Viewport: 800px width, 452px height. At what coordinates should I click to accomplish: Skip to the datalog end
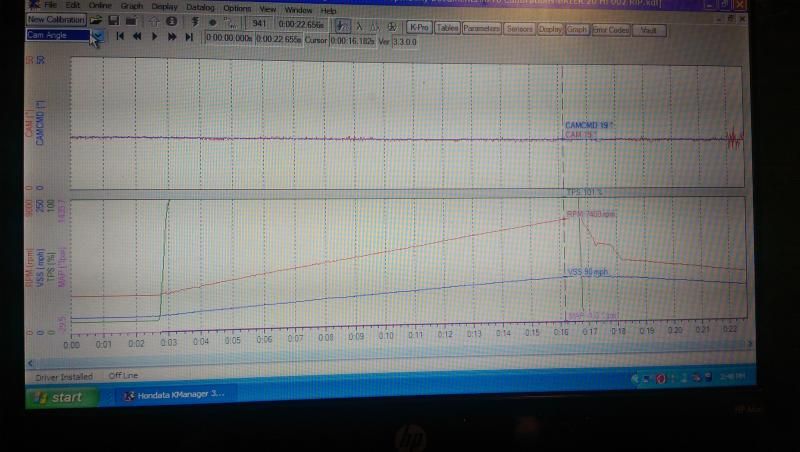tap(188, 36)
